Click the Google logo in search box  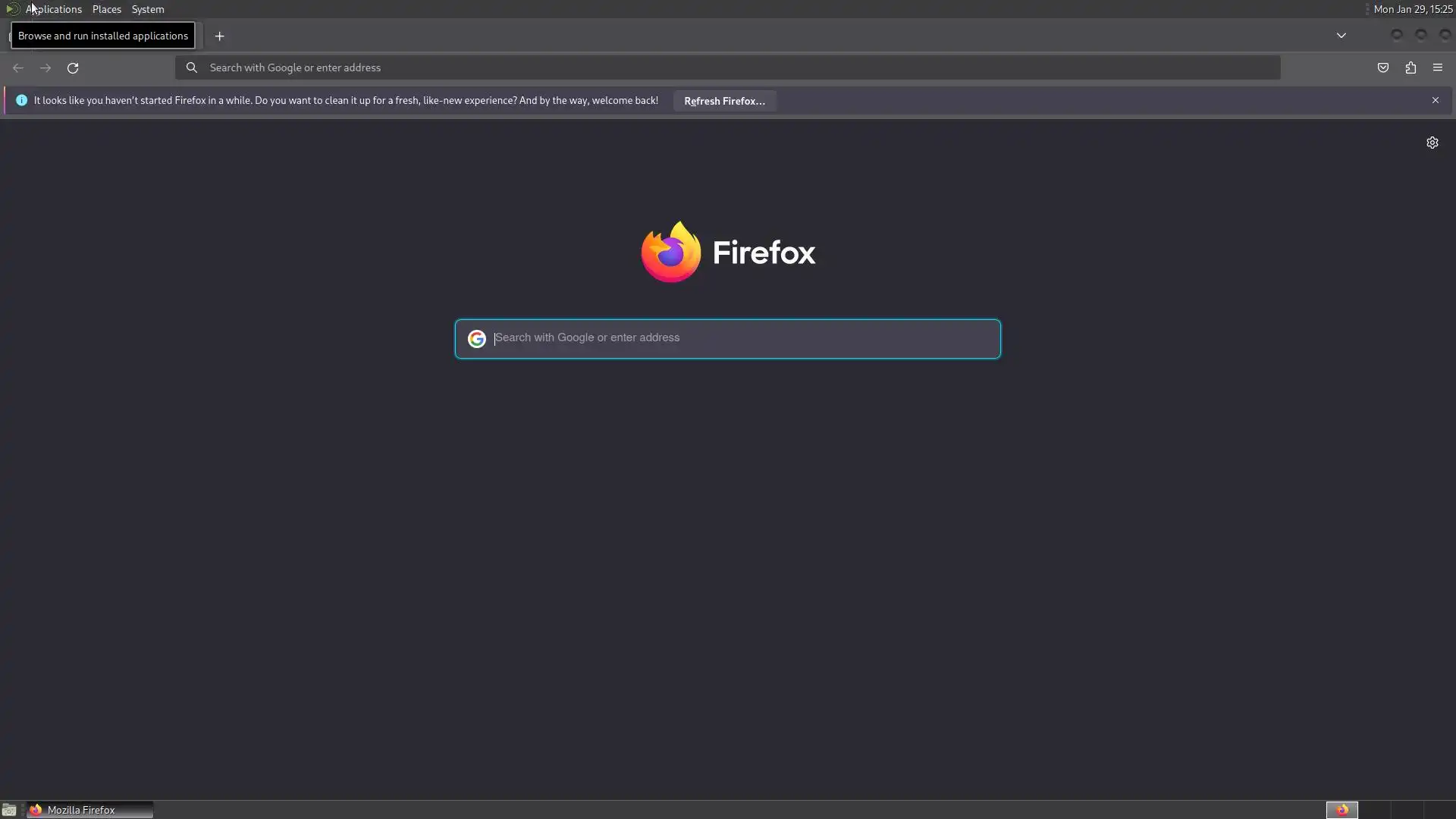click(x=476, y=339)
